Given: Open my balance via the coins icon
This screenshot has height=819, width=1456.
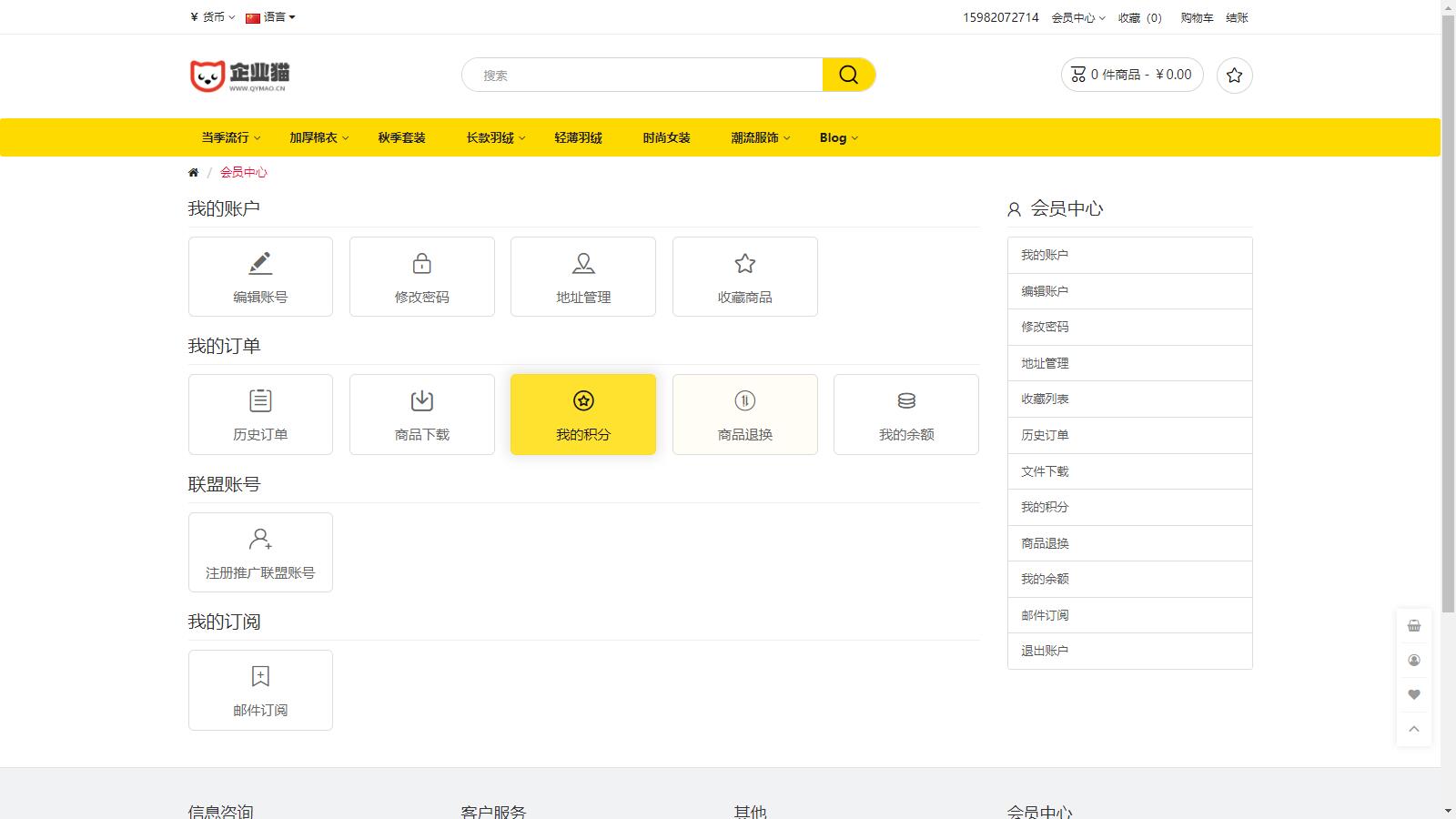Looking at the screenshot, I should click(x=905, y=400).
